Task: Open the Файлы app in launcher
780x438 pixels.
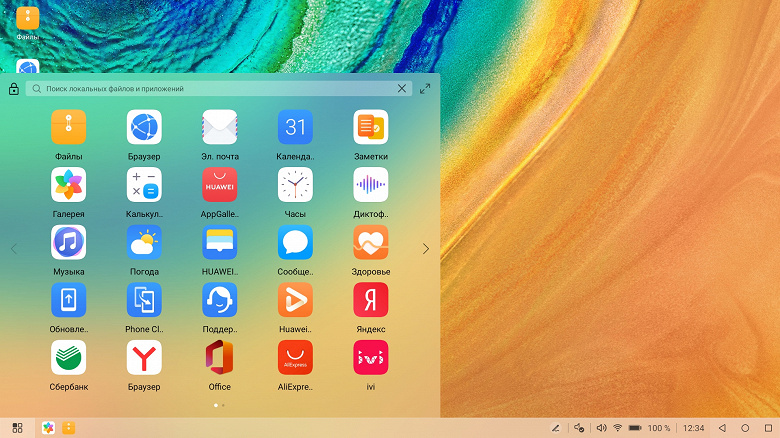Action: (69, 127)
